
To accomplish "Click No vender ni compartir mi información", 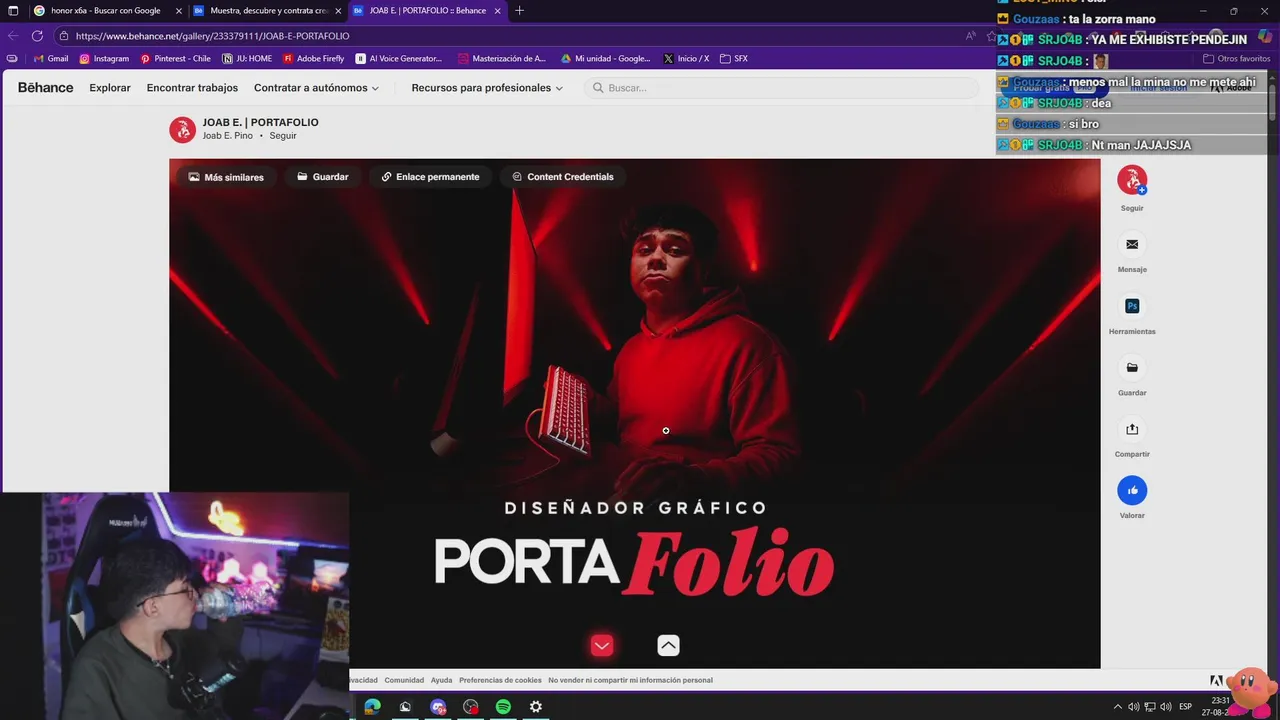I will pos(630,680).
